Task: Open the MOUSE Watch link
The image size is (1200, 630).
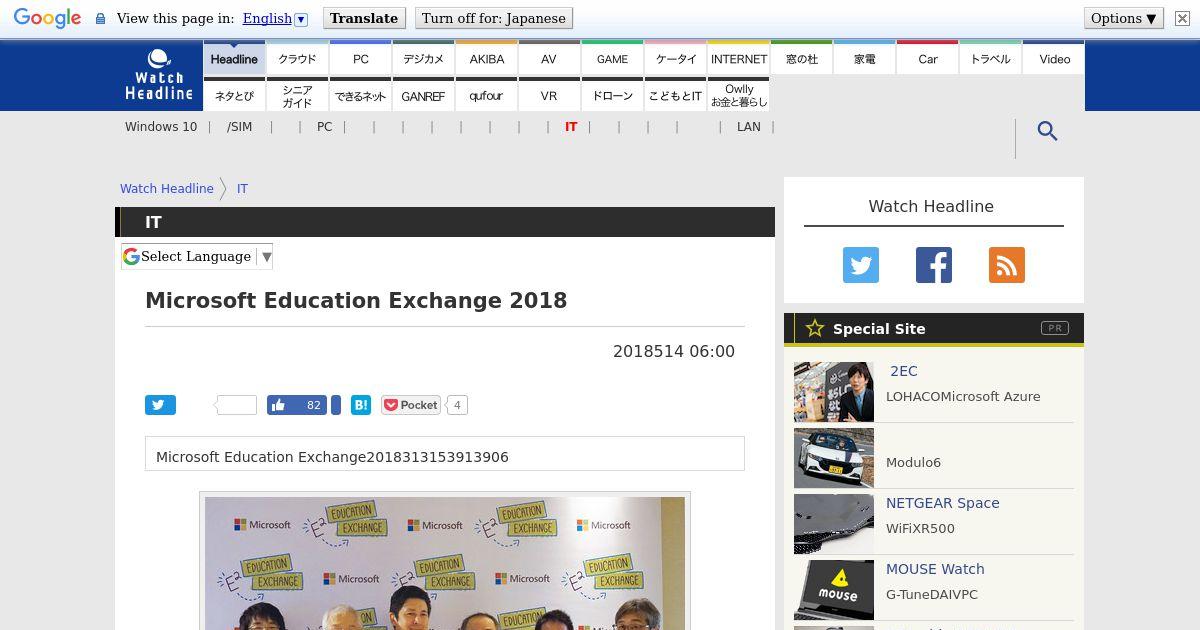Action: tap(935, 569)
